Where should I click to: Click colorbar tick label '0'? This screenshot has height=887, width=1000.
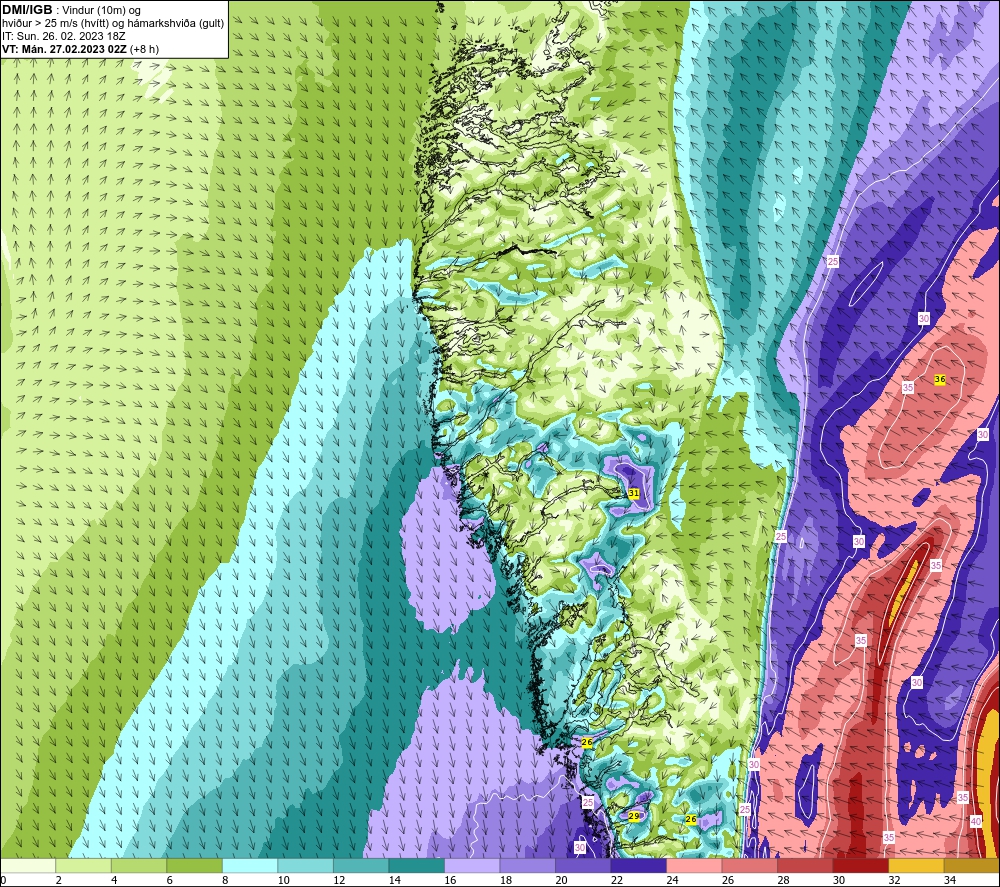tap(4, 881)
